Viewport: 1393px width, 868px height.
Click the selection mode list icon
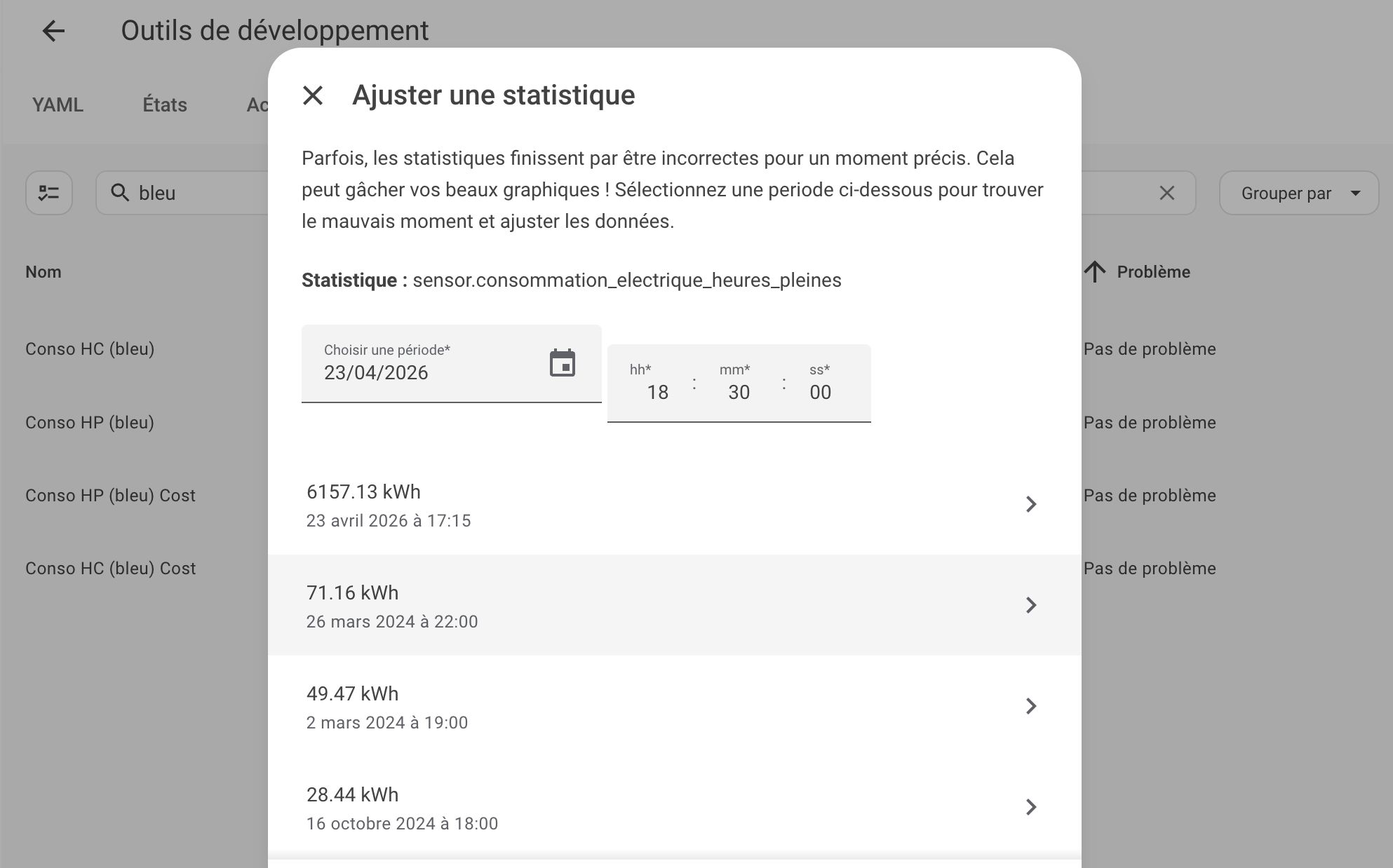(49, 193)
